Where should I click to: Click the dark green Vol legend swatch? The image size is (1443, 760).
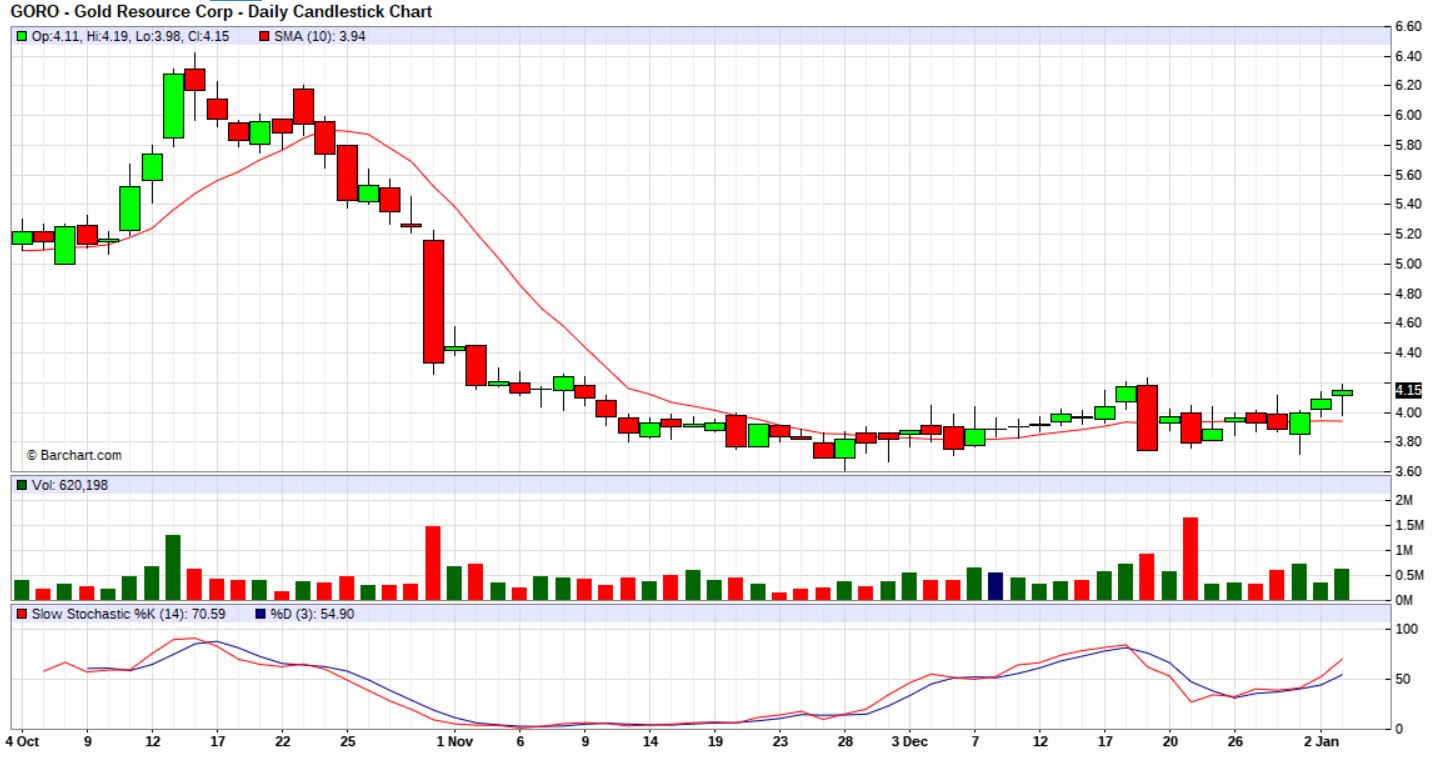tap(22, 485)
